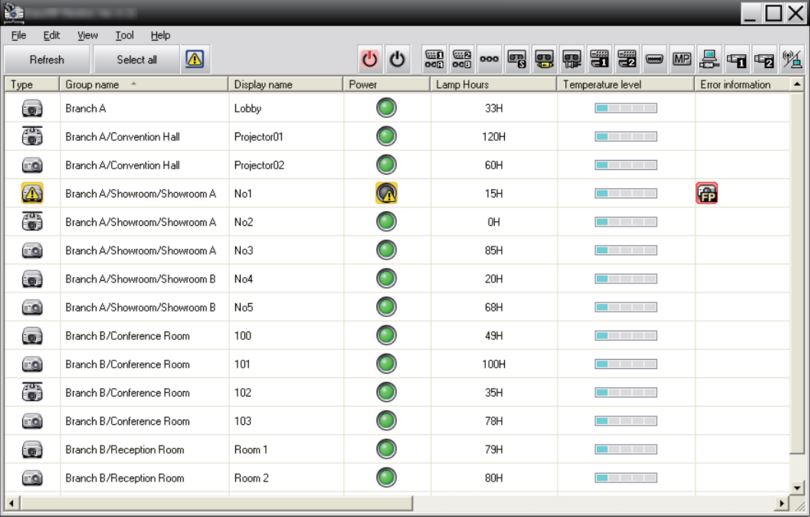The width and height of the screenshot is (810, 517).
Task: Click the yellow warning filter toolbar icon
Action: point(194,60)
